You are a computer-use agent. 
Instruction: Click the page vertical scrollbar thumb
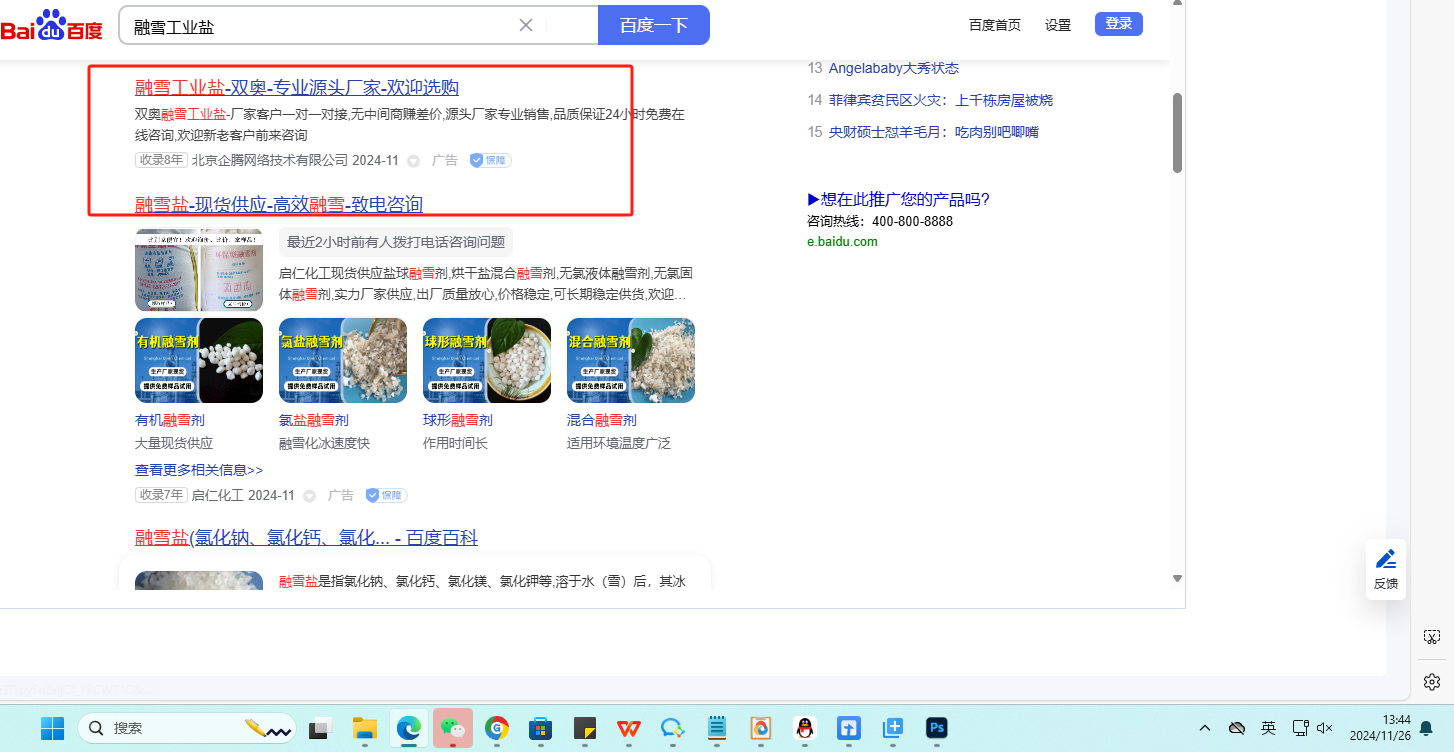pos(1177,133)
